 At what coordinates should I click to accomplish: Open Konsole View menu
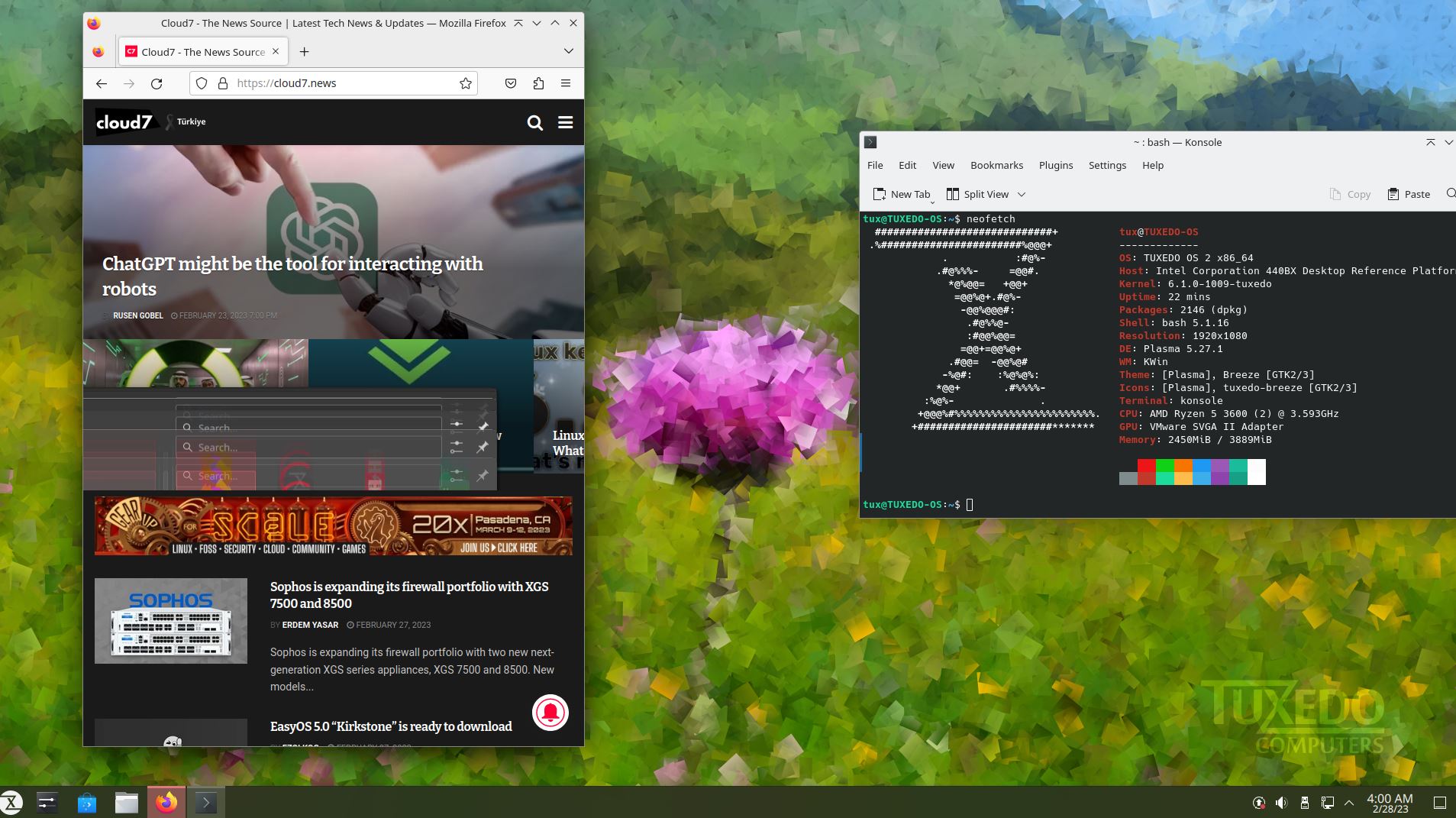(x=943, y=165)
